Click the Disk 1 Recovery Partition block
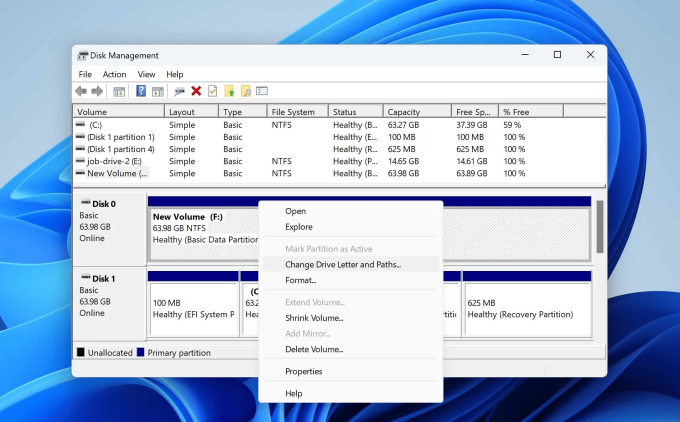680x422 pixels. [525, 308]
